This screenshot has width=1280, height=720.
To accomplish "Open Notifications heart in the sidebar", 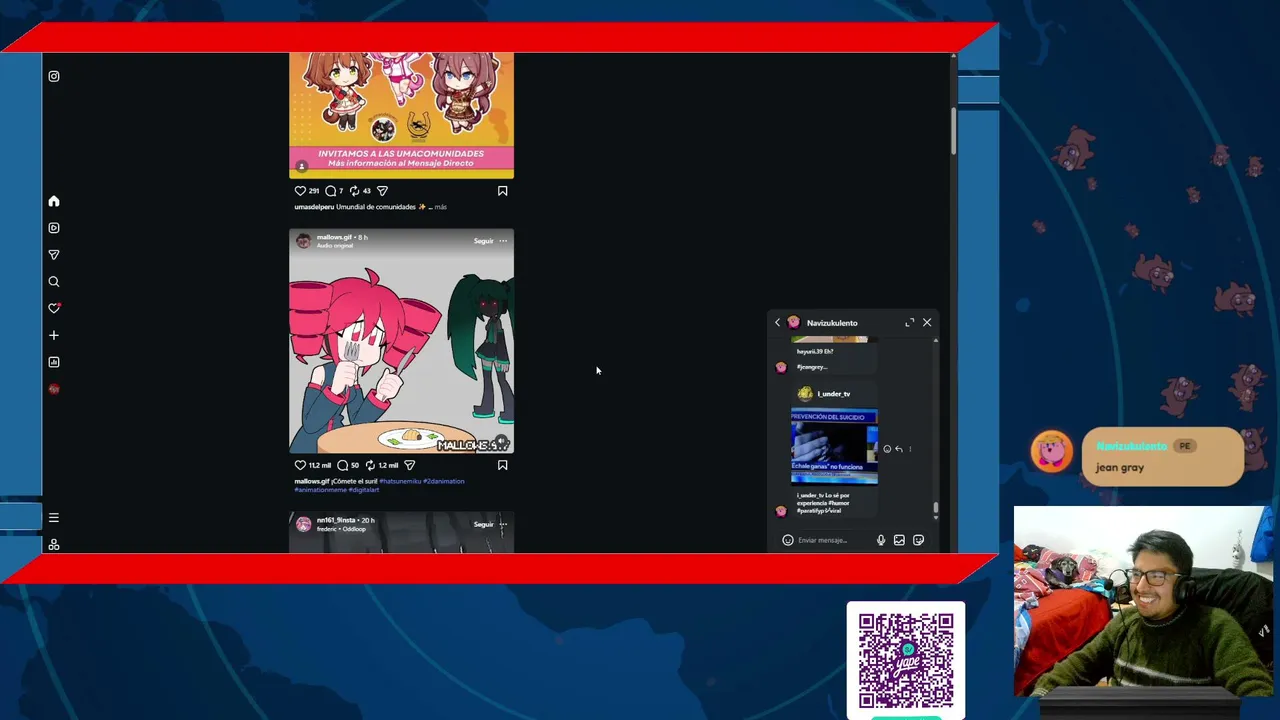I will [54, 308].
